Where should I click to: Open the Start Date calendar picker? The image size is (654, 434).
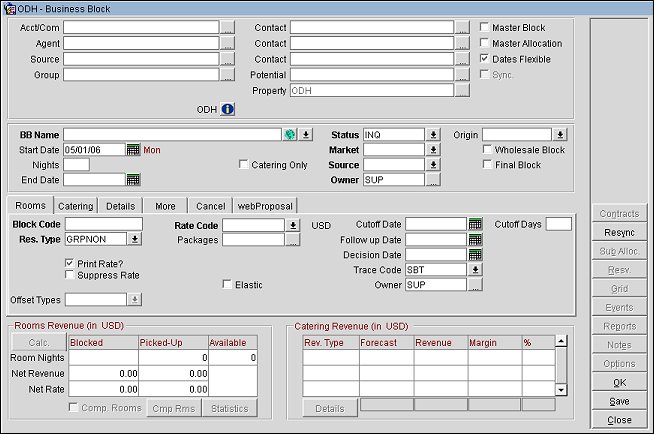[x=133, y=150]
